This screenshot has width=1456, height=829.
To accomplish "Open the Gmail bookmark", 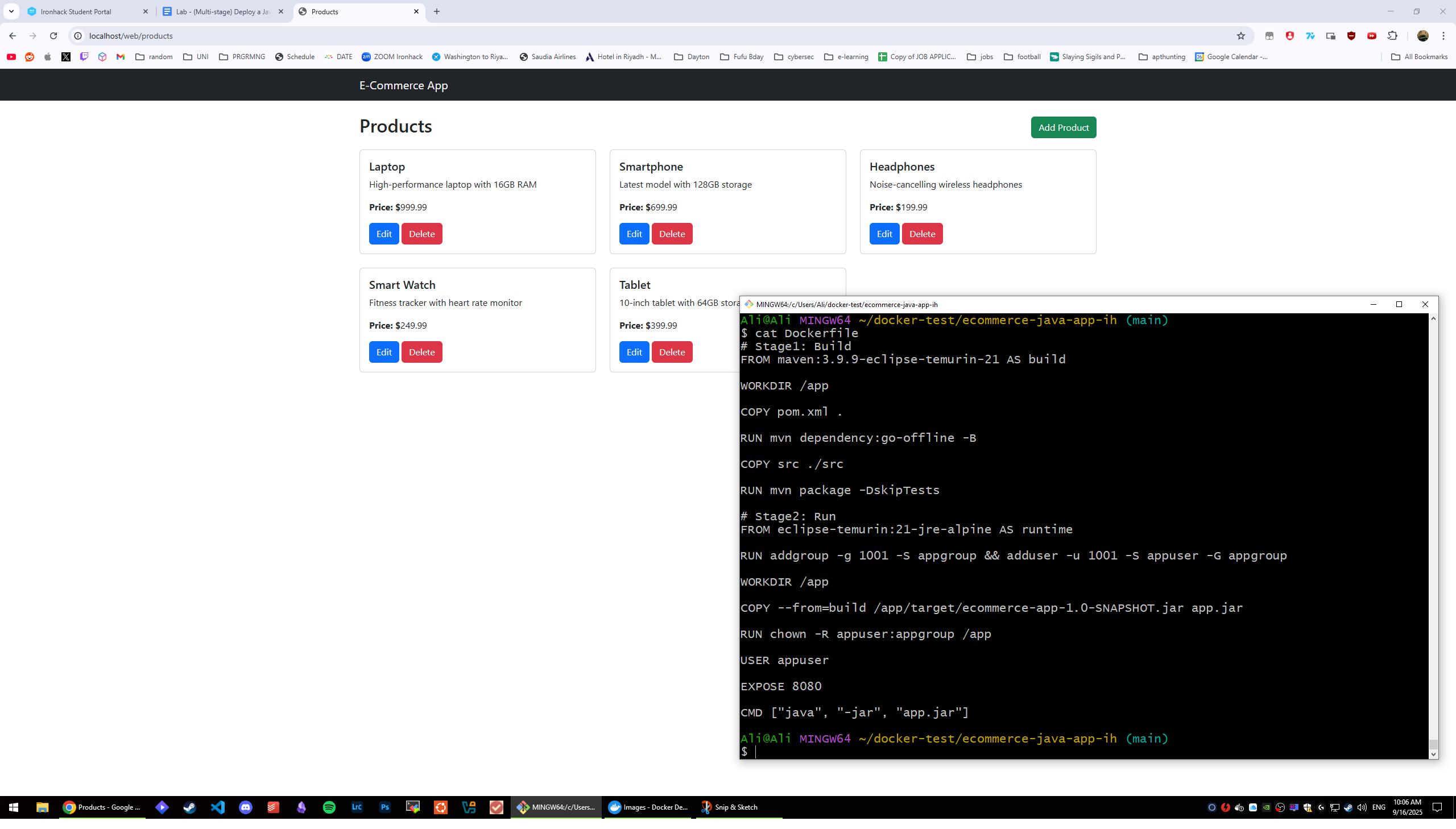I will click(x=120, y=56).
